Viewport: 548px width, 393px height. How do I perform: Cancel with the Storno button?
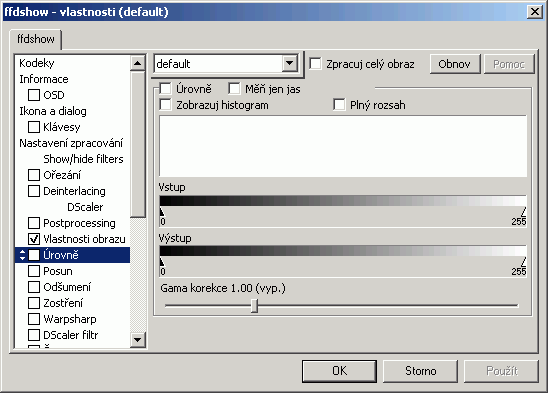click(x=420, y=371)
